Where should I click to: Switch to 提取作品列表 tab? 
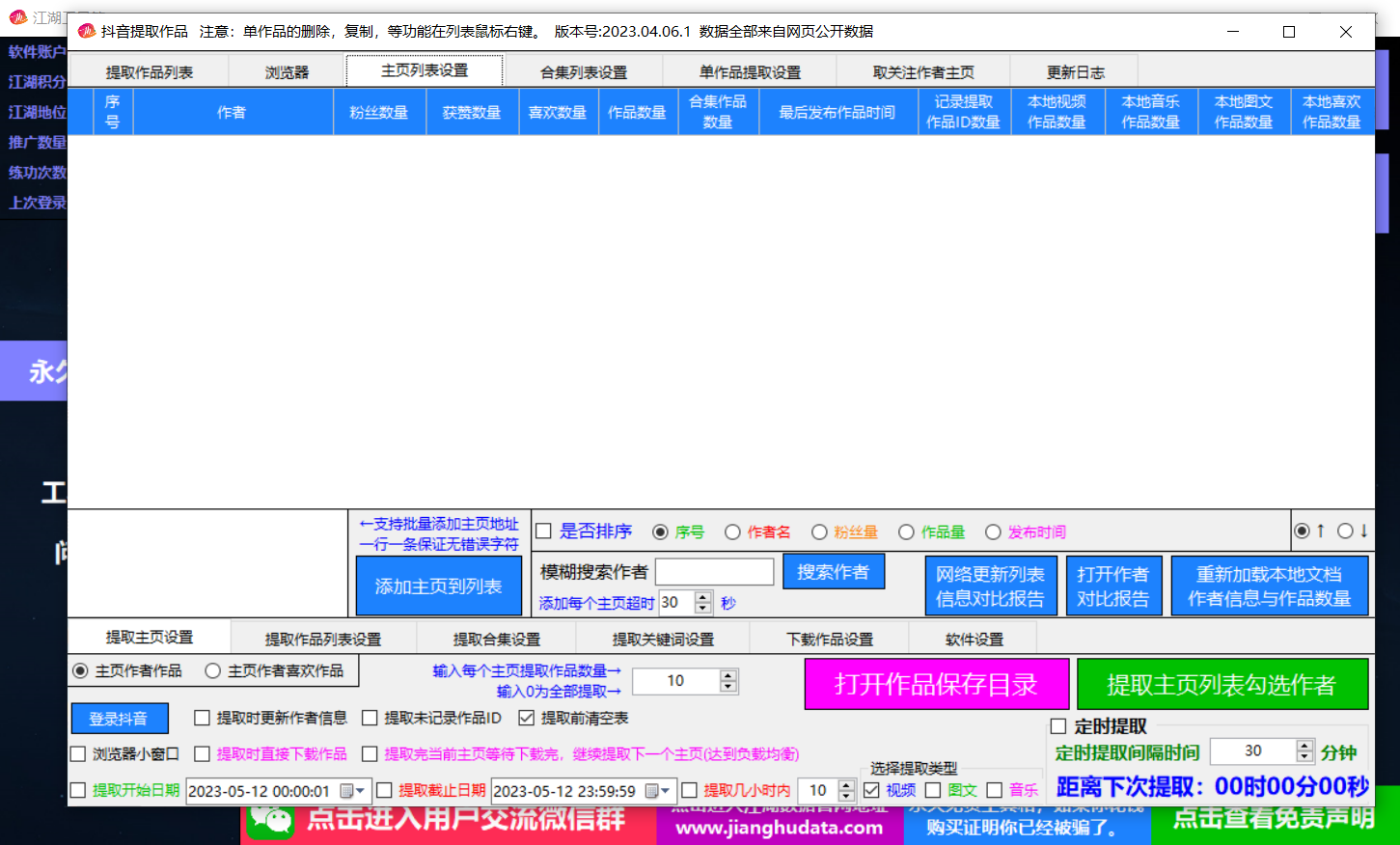pos(150,72)
